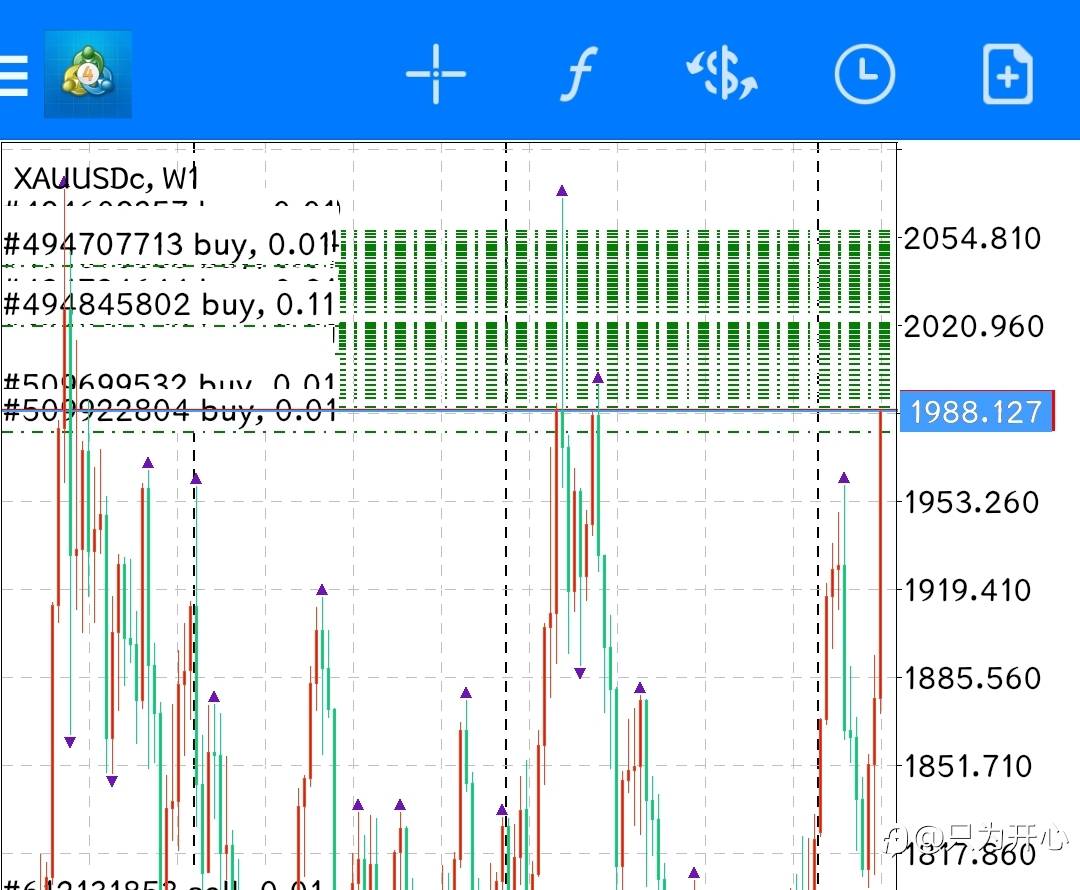This screenshot has width=1080, height=890.
Task: Tap order label #494707713 buy
Action: 166,244
